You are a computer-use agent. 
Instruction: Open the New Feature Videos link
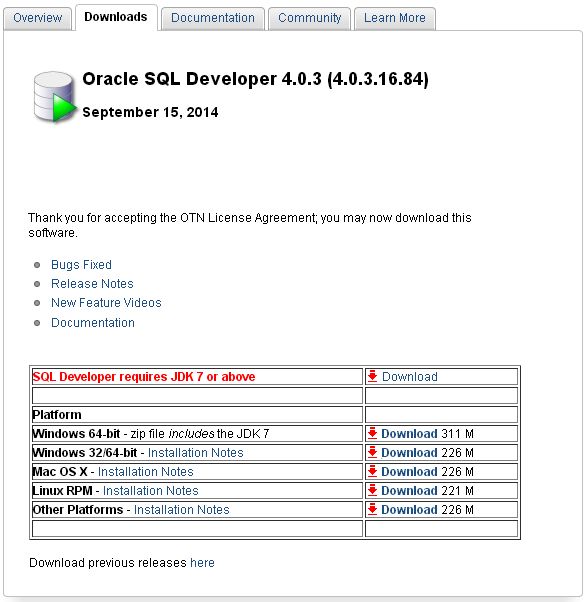[x=106, y=303]
